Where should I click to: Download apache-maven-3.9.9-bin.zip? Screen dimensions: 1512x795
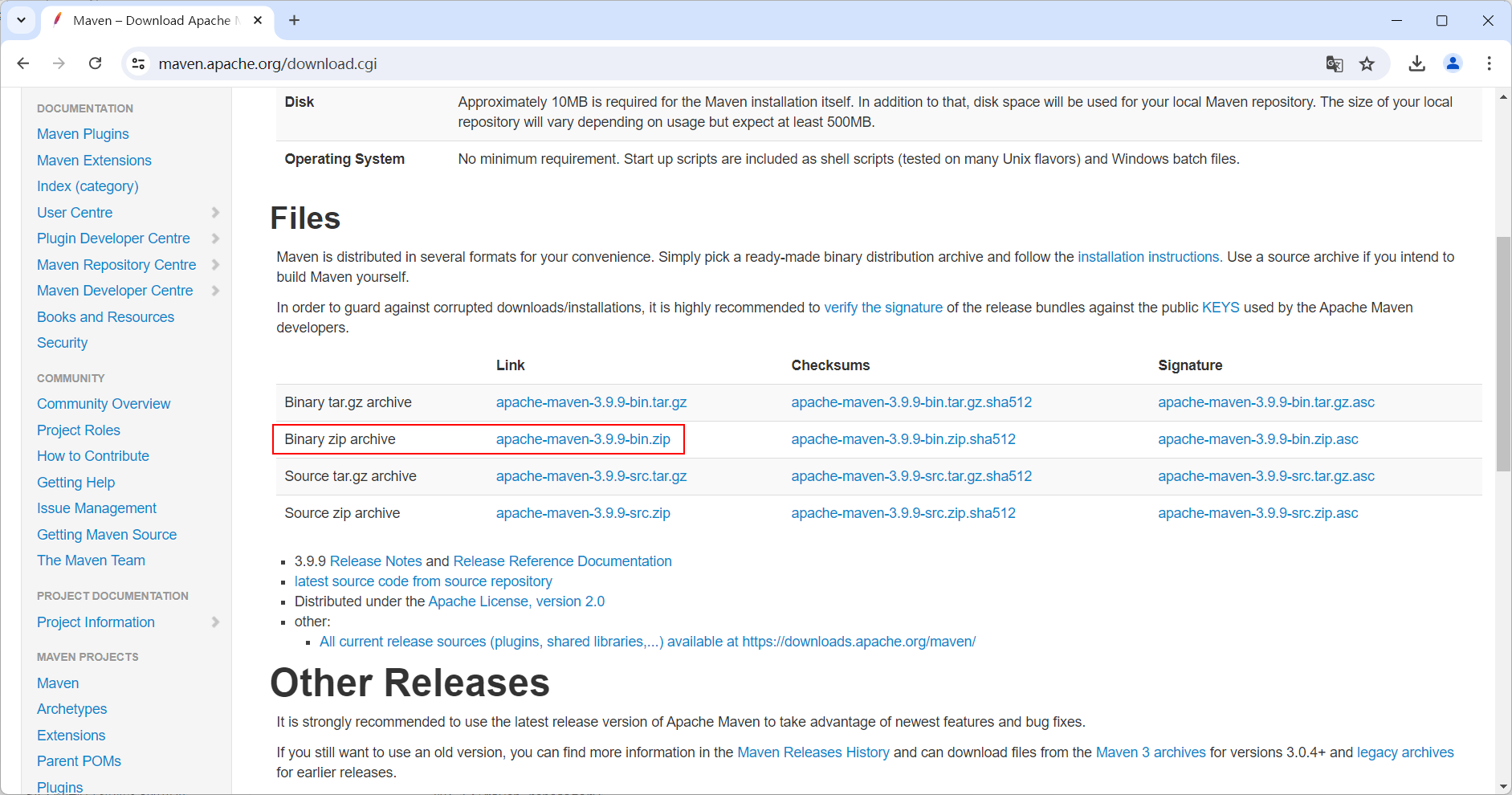pyautogui.click(x=583, y=439)
